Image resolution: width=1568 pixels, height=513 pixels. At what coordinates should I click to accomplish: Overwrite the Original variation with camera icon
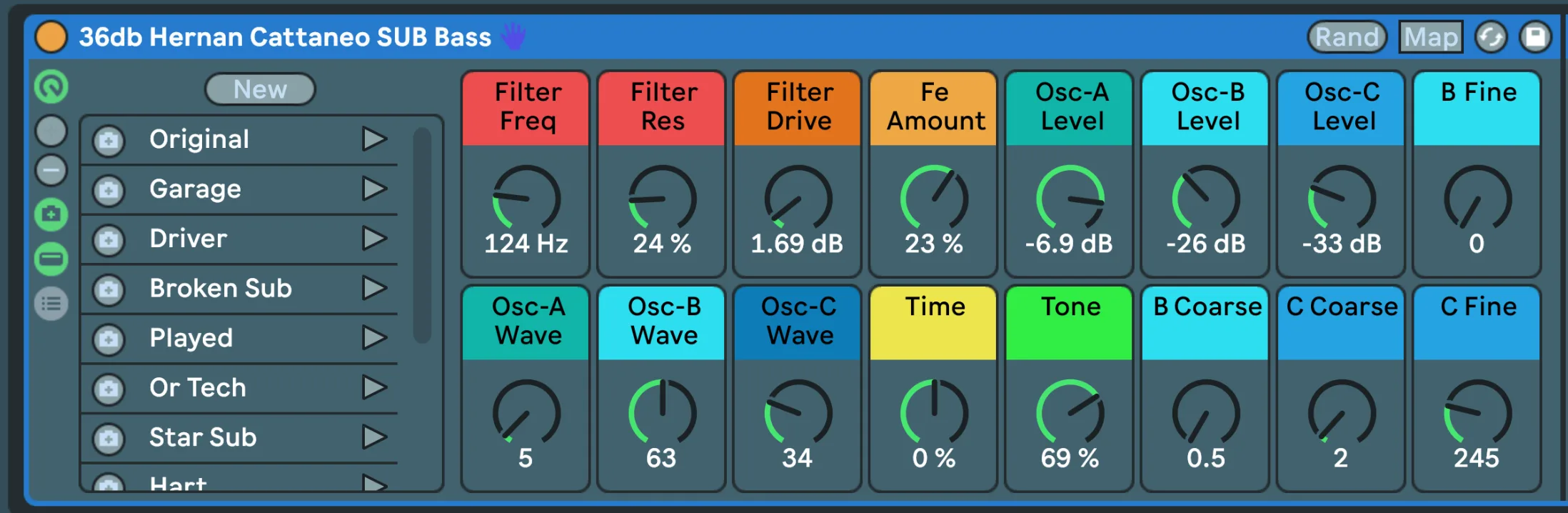(109, 141)
